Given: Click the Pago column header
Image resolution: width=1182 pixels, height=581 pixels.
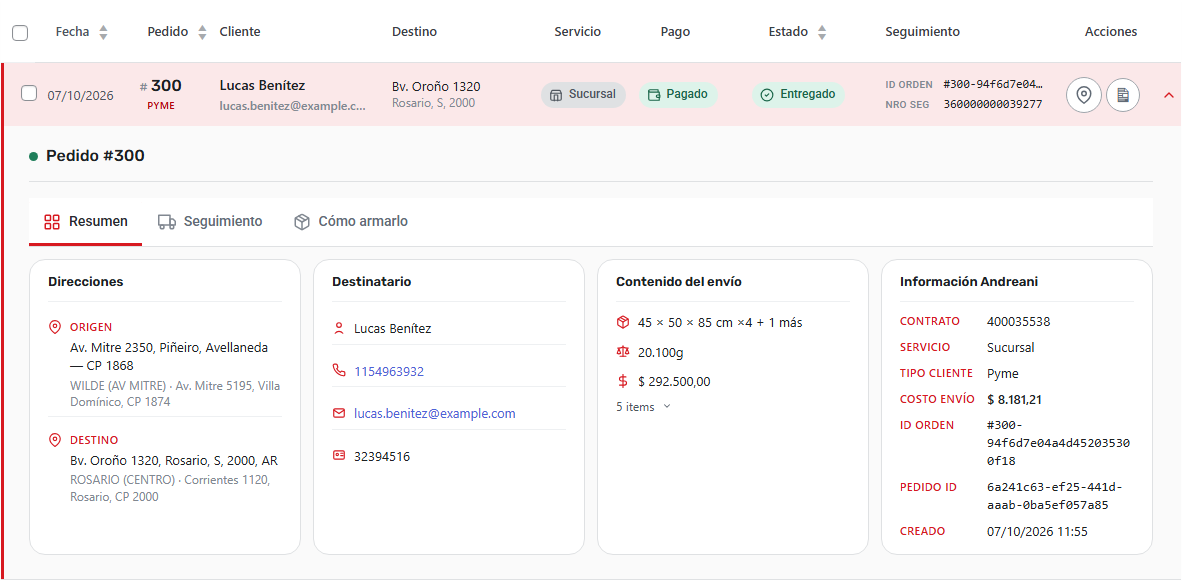Looking at the screenshot, I should pyautogui.click(x=675, y=32).
